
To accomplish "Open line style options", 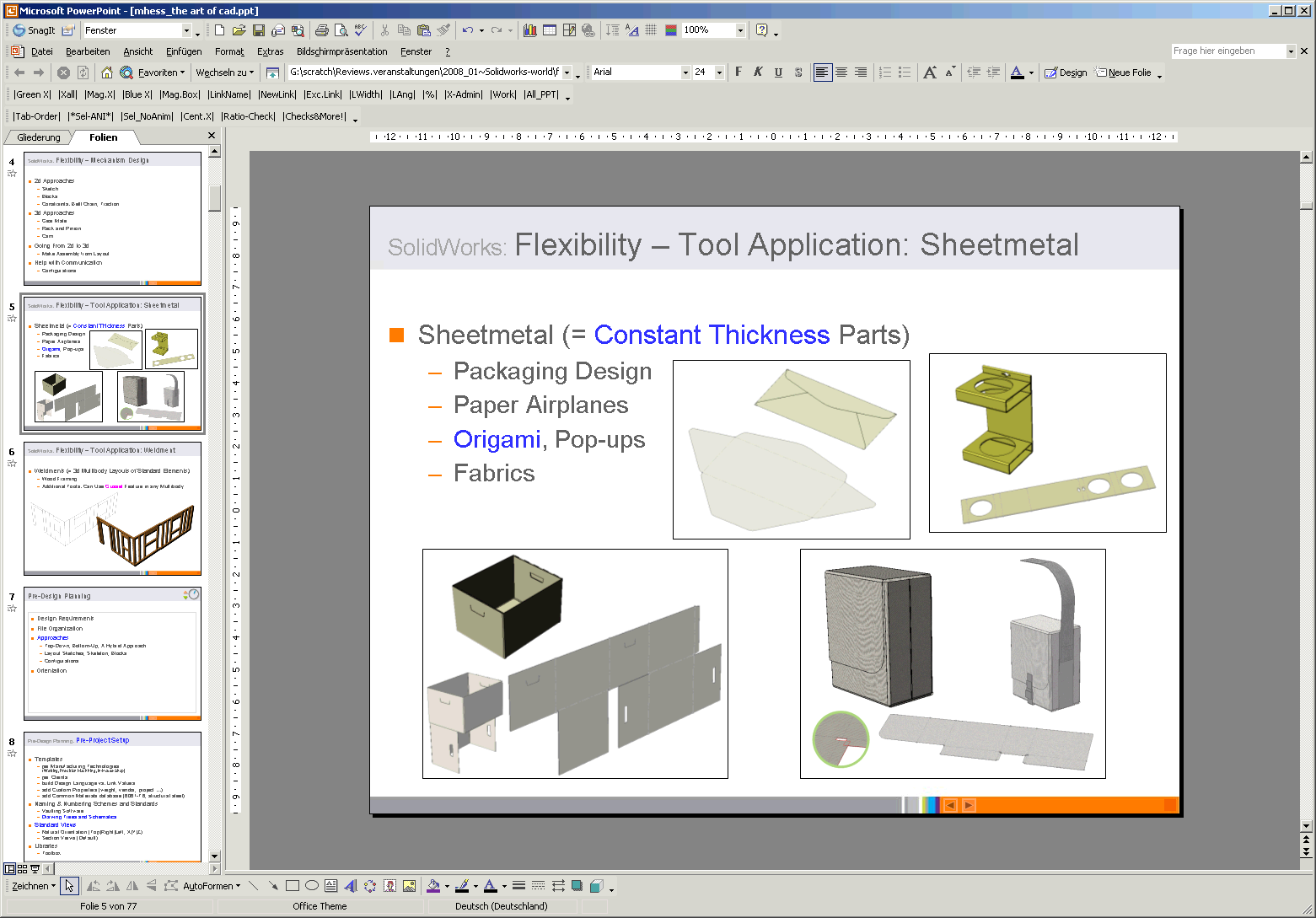I will pyautogui.click(x=519, y=886).
